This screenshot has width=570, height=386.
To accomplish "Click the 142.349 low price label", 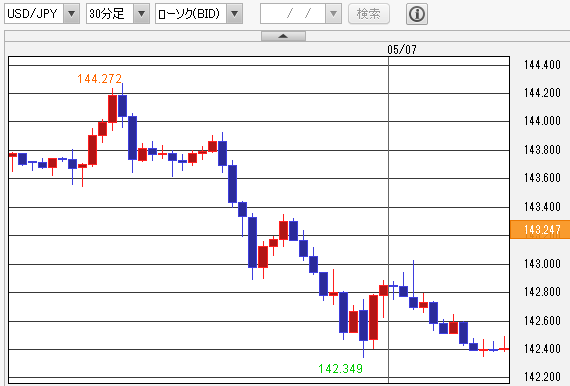I will 341,369.
